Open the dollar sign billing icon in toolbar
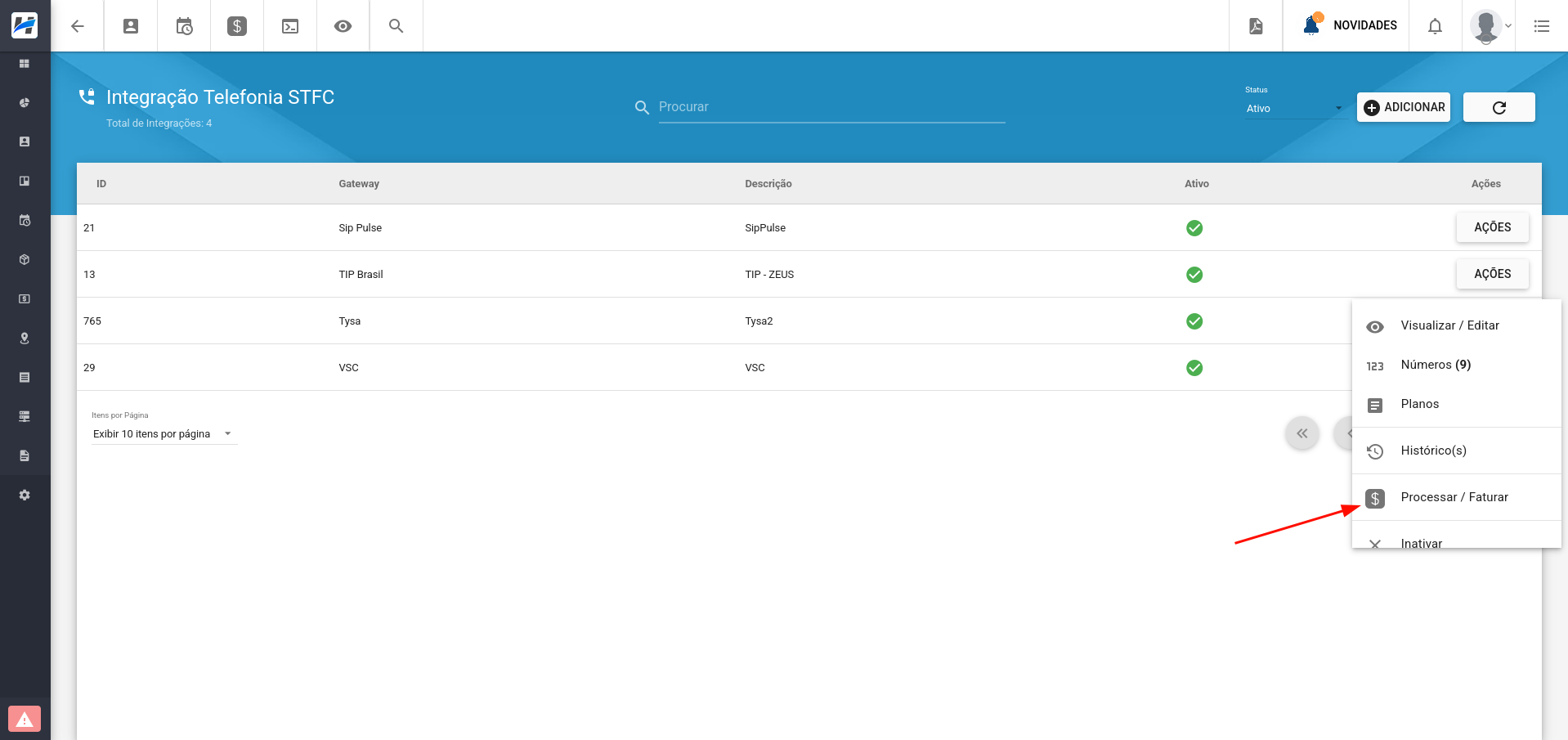This screenshot has height=740, width=1568. click(x=237, y=26)
